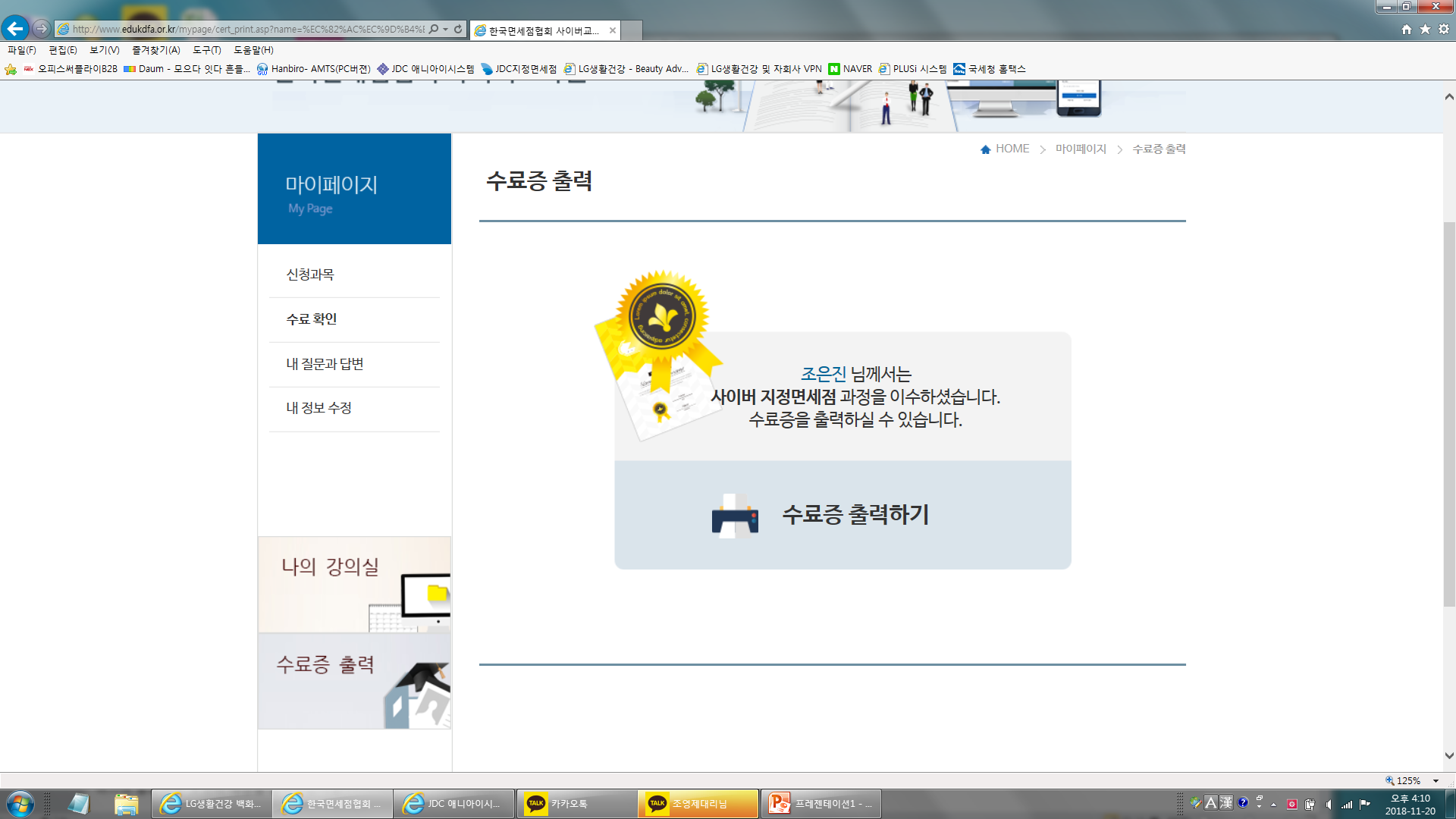Expand the zoom level 125% dropdown
1456x819 pixels.
(x=1436, y=781)
